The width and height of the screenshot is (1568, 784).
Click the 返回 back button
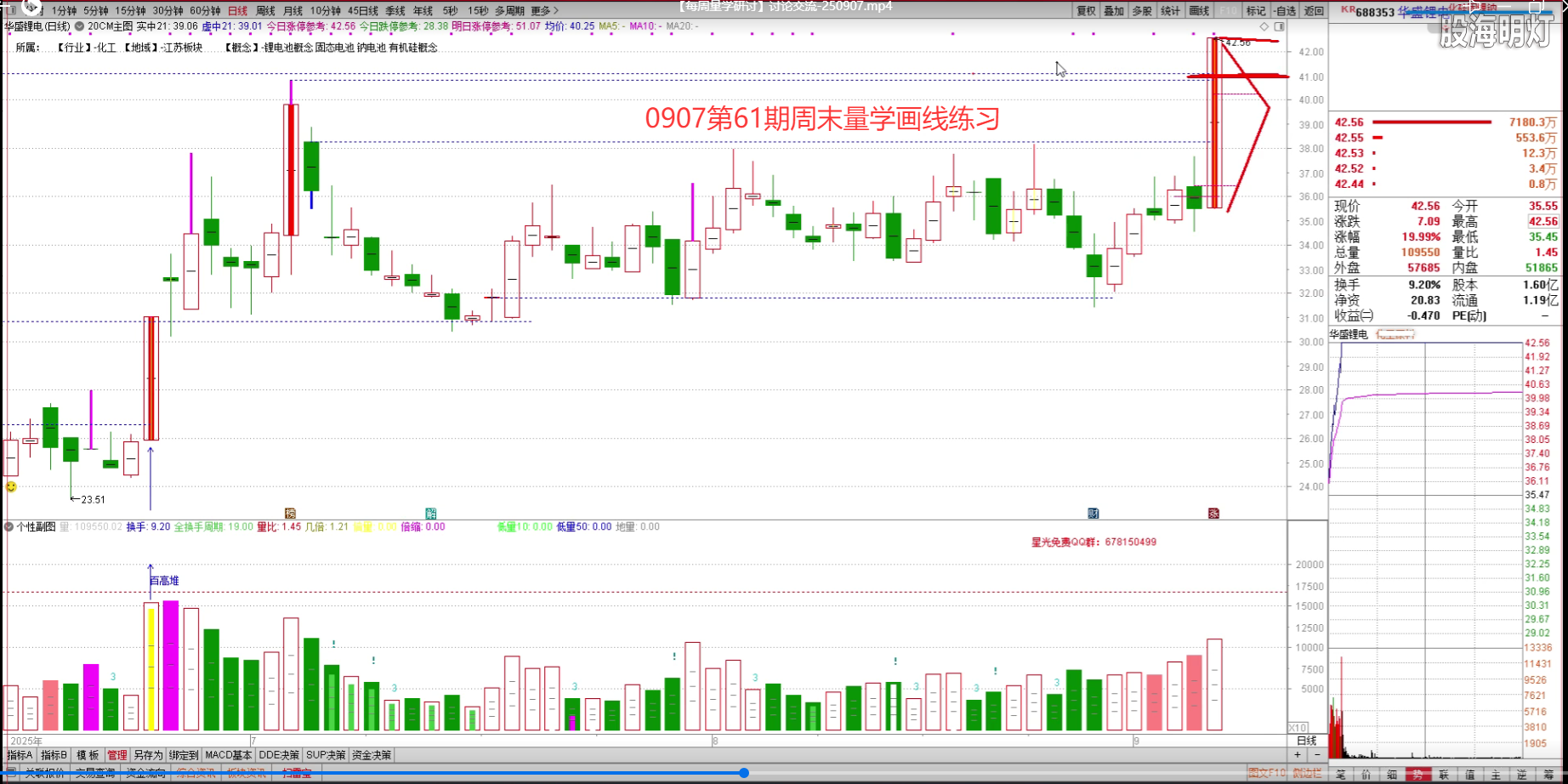pyautogui.click(x=1314, y=11)
